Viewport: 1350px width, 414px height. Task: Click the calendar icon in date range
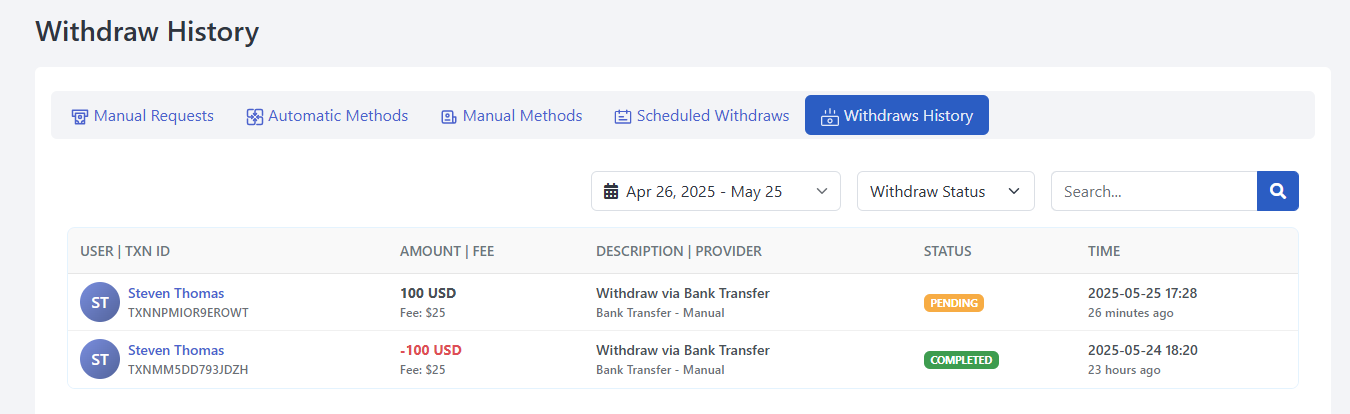tap(612, 191)
